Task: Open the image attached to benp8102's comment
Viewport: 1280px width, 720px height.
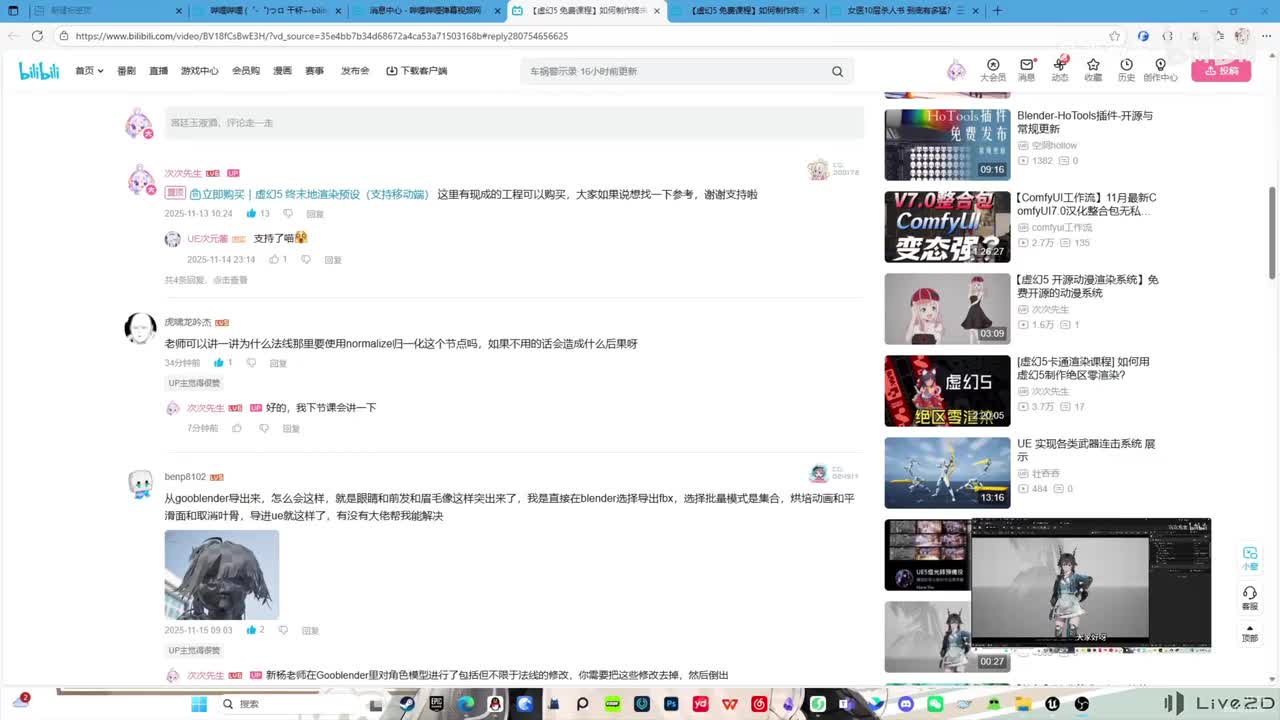Action: coord(221,574)
